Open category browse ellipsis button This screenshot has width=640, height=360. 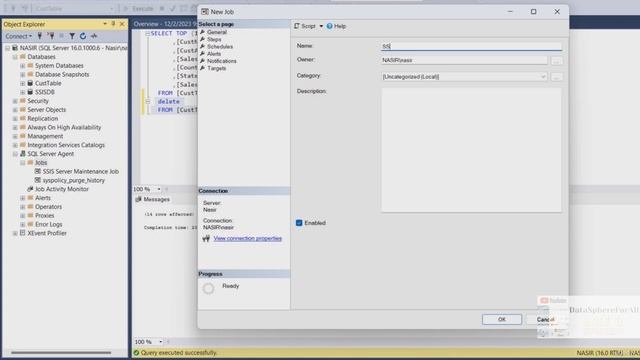pyautogui.click(x=556, y=77)
